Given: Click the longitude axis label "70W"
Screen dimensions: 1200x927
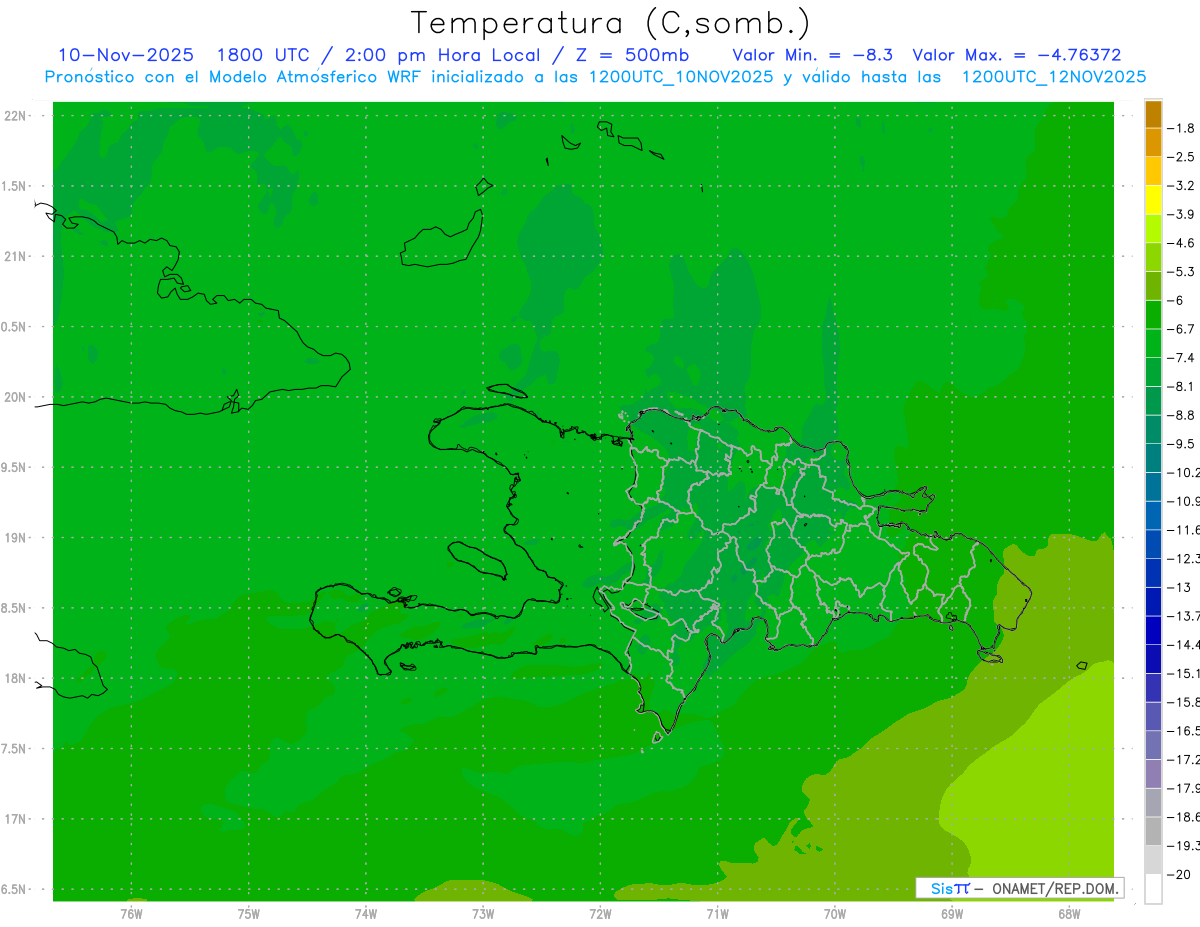Looking at the screenshot, I should (x=835, y=914).
